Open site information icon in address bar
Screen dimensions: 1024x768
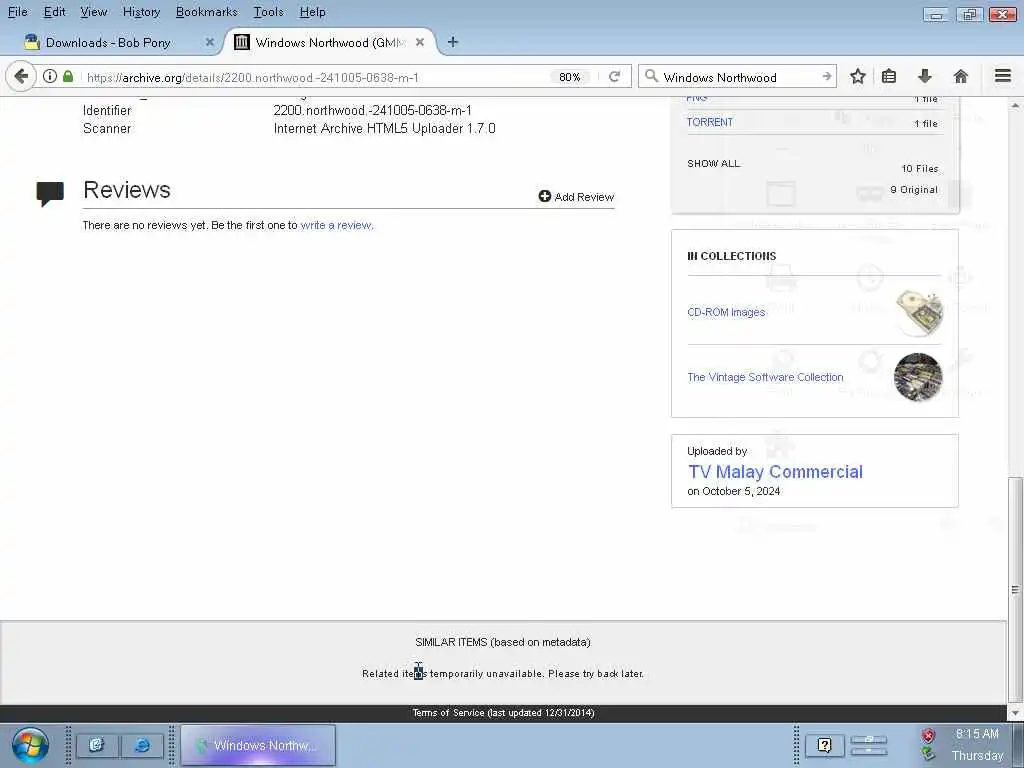(x=50, y=76)
